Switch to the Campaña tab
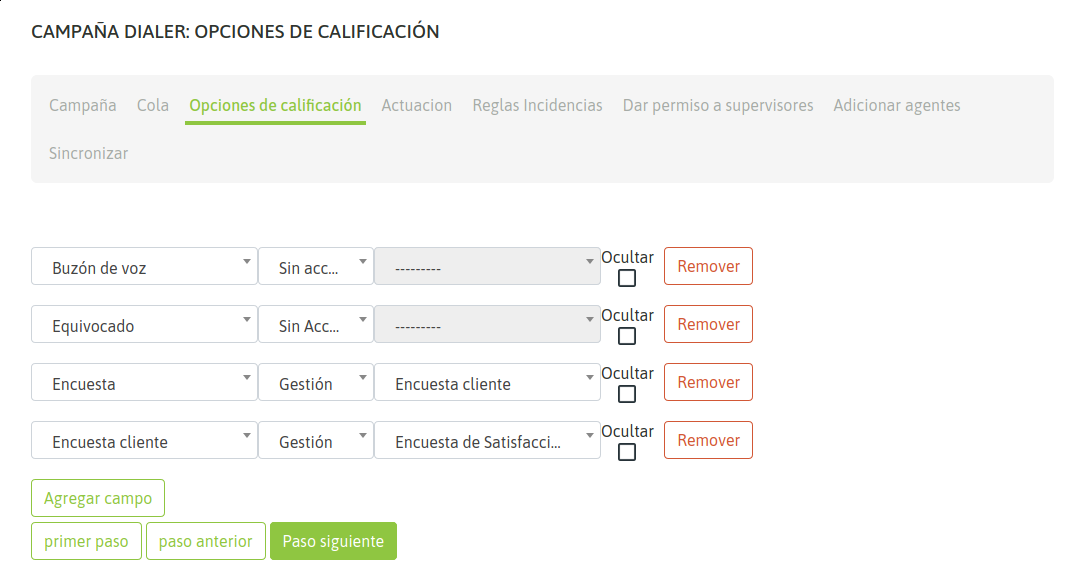Screen dimensions: 1069x578 pos(83,105)
